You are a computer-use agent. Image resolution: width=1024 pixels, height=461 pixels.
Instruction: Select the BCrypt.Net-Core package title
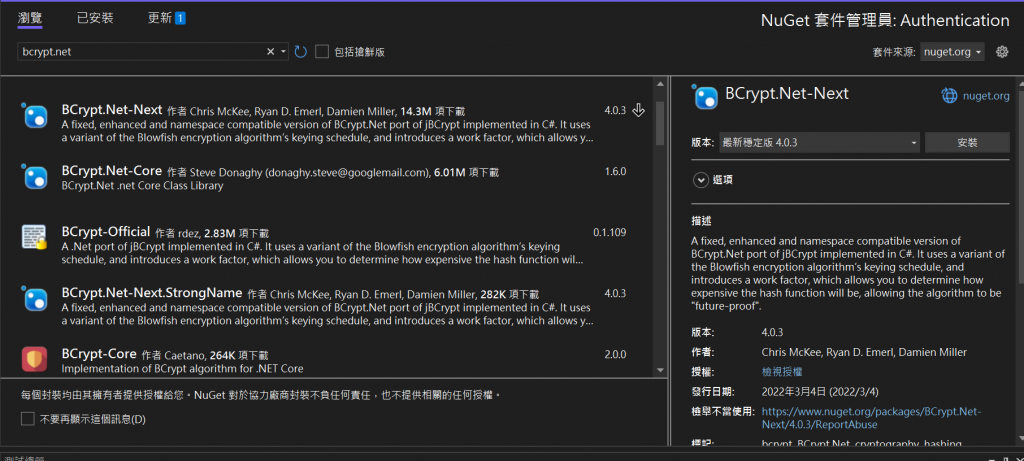tap(112, 171)
